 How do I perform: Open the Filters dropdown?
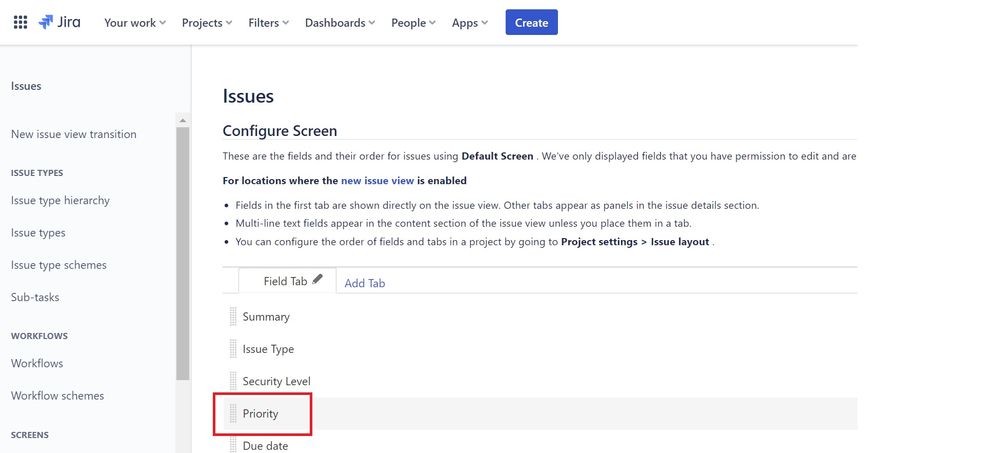(268, 22)
